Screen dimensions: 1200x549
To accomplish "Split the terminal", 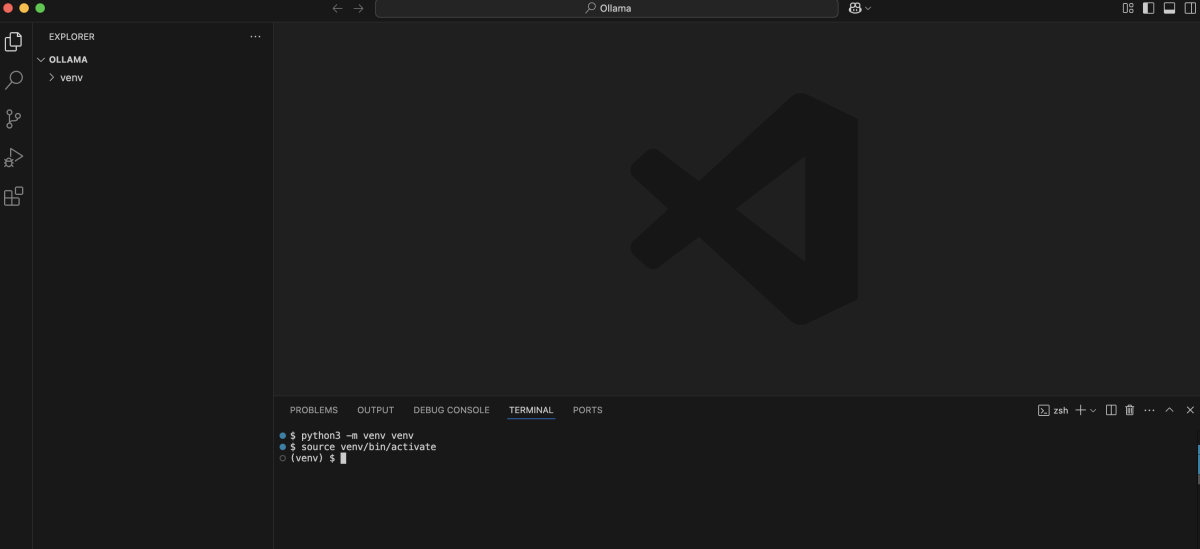I will [1111, 410].
